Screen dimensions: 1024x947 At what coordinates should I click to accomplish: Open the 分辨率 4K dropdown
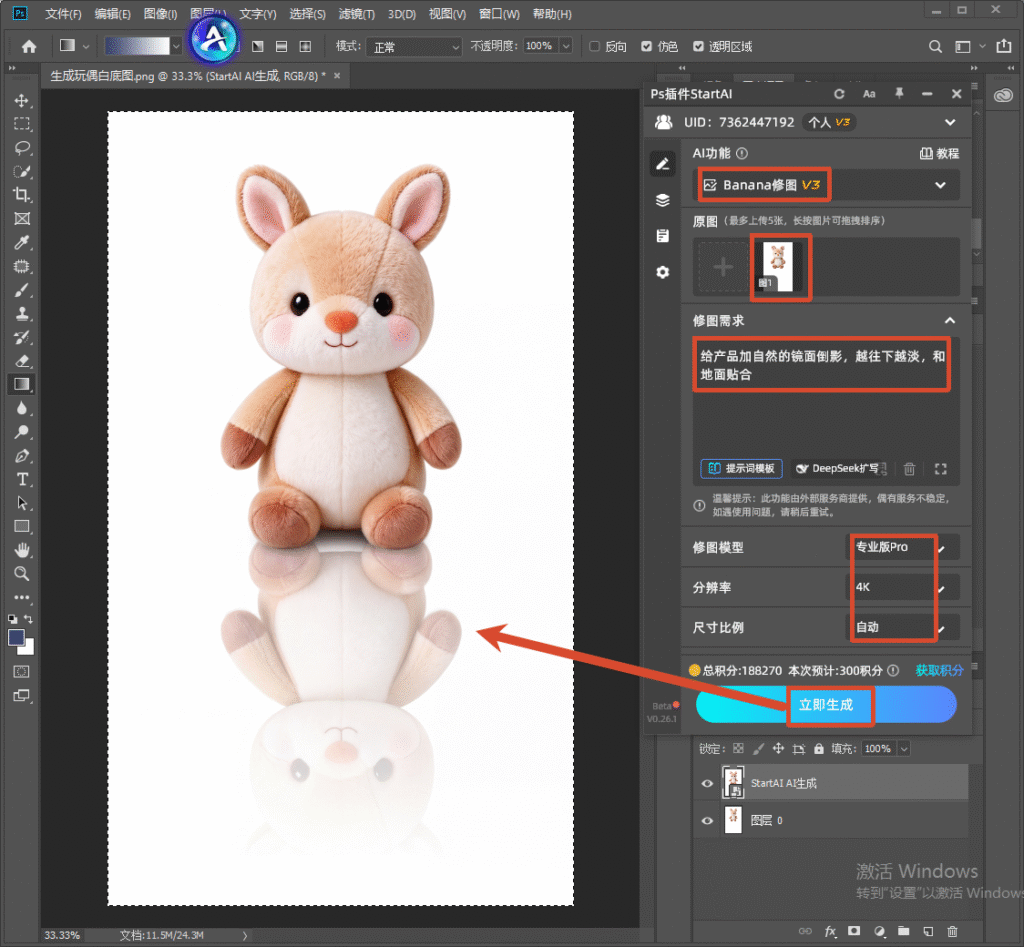point(903,587)
